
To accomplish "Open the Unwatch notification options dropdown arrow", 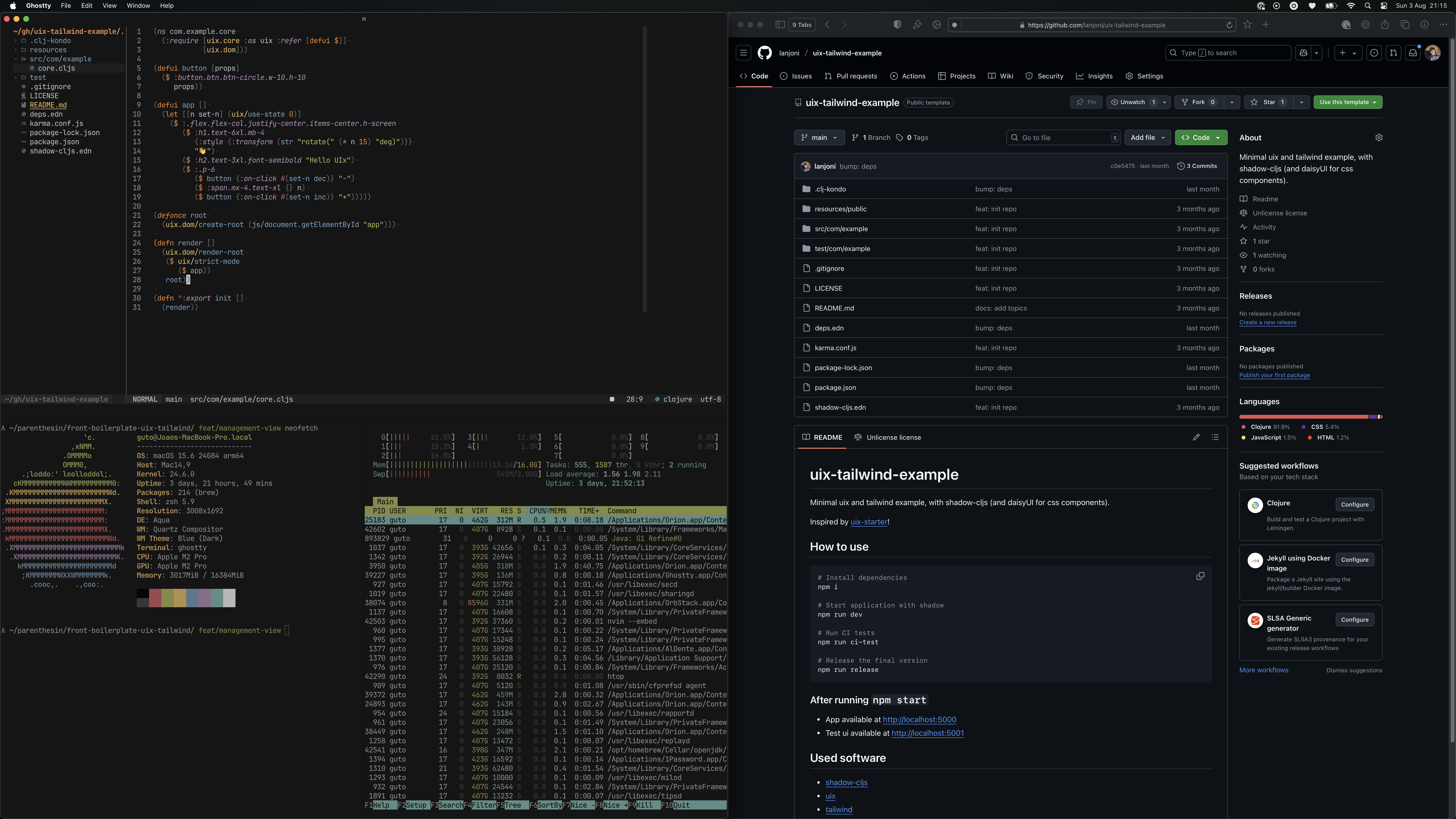I will 1164,102.
